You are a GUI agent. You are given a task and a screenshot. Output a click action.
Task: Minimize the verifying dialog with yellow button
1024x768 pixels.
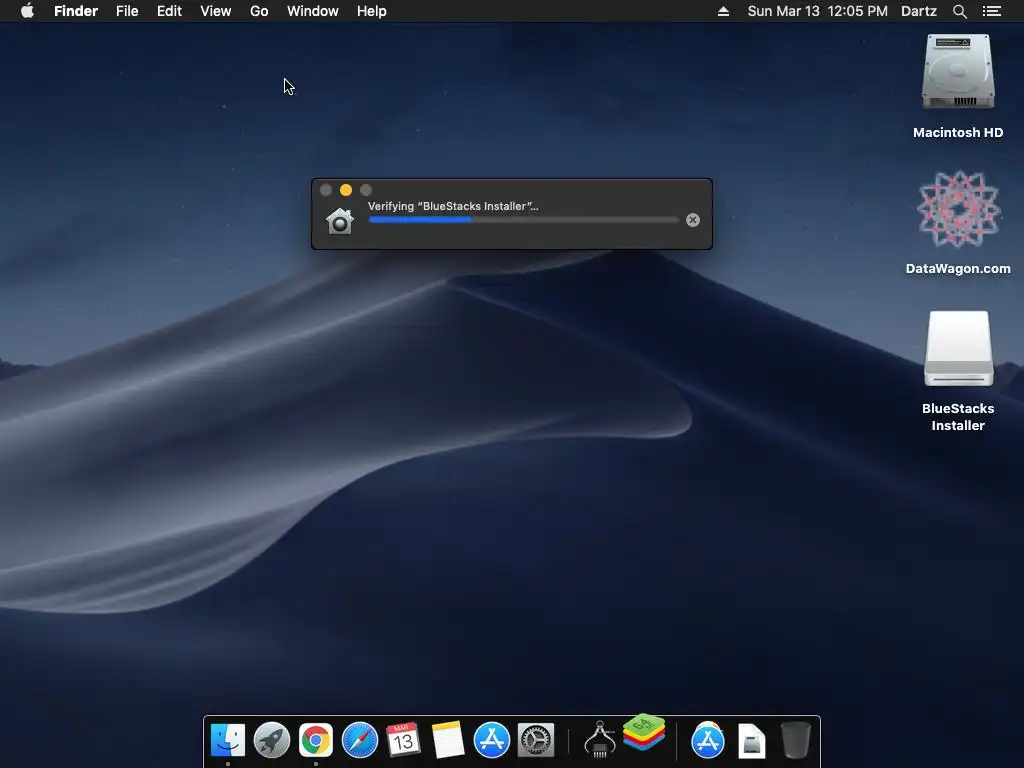346,190
